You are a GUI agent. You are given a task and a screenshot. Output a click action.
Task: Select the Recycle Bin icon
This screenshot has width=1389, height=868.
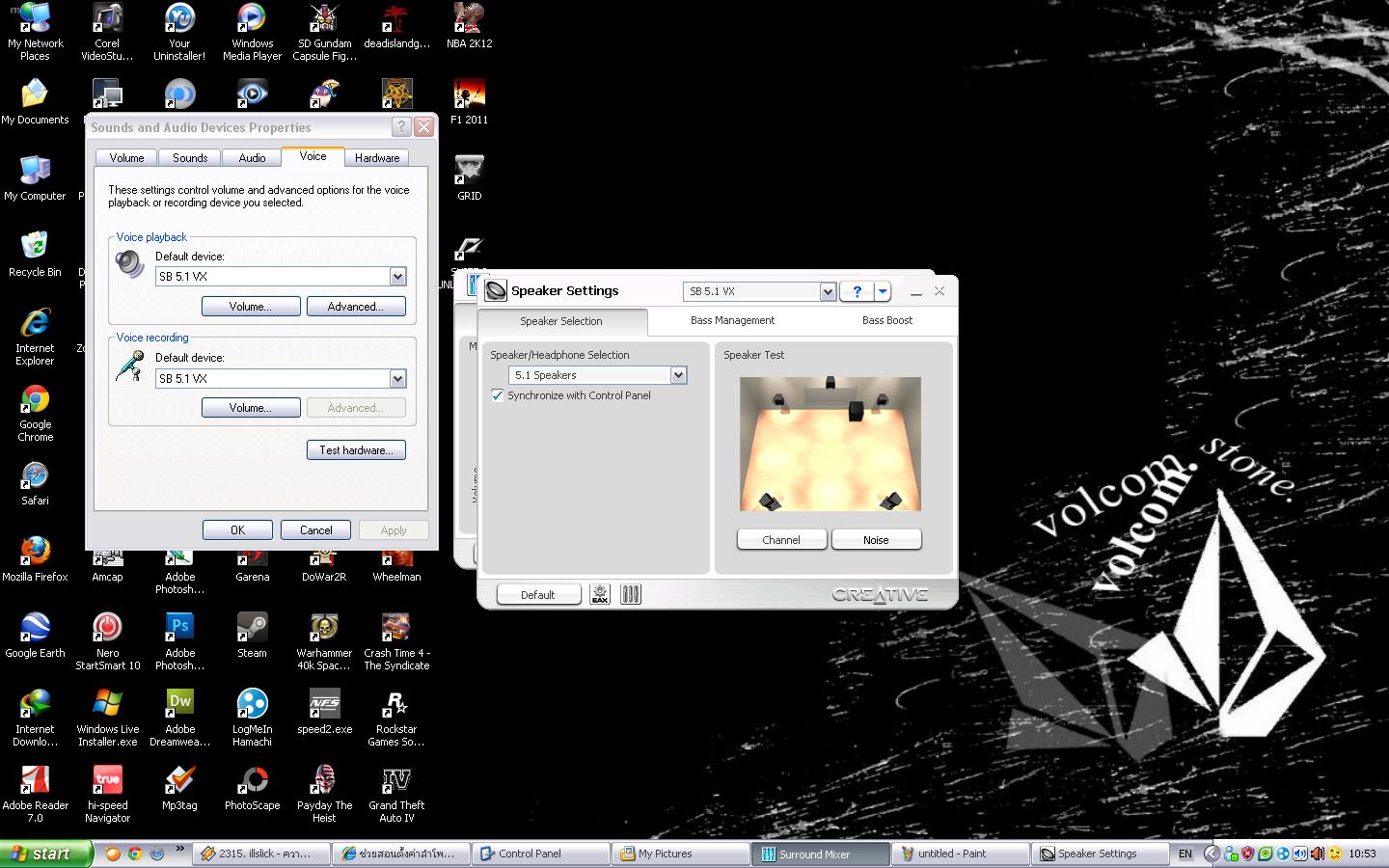click(36, 254)
